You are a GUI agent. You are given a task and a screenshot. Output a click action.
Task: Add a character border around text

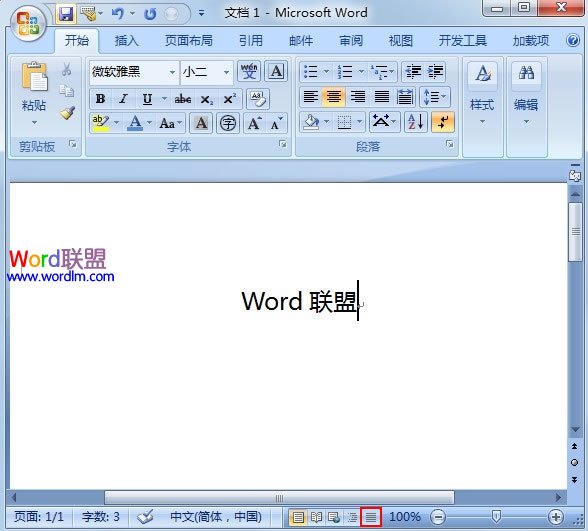(276, 71)
